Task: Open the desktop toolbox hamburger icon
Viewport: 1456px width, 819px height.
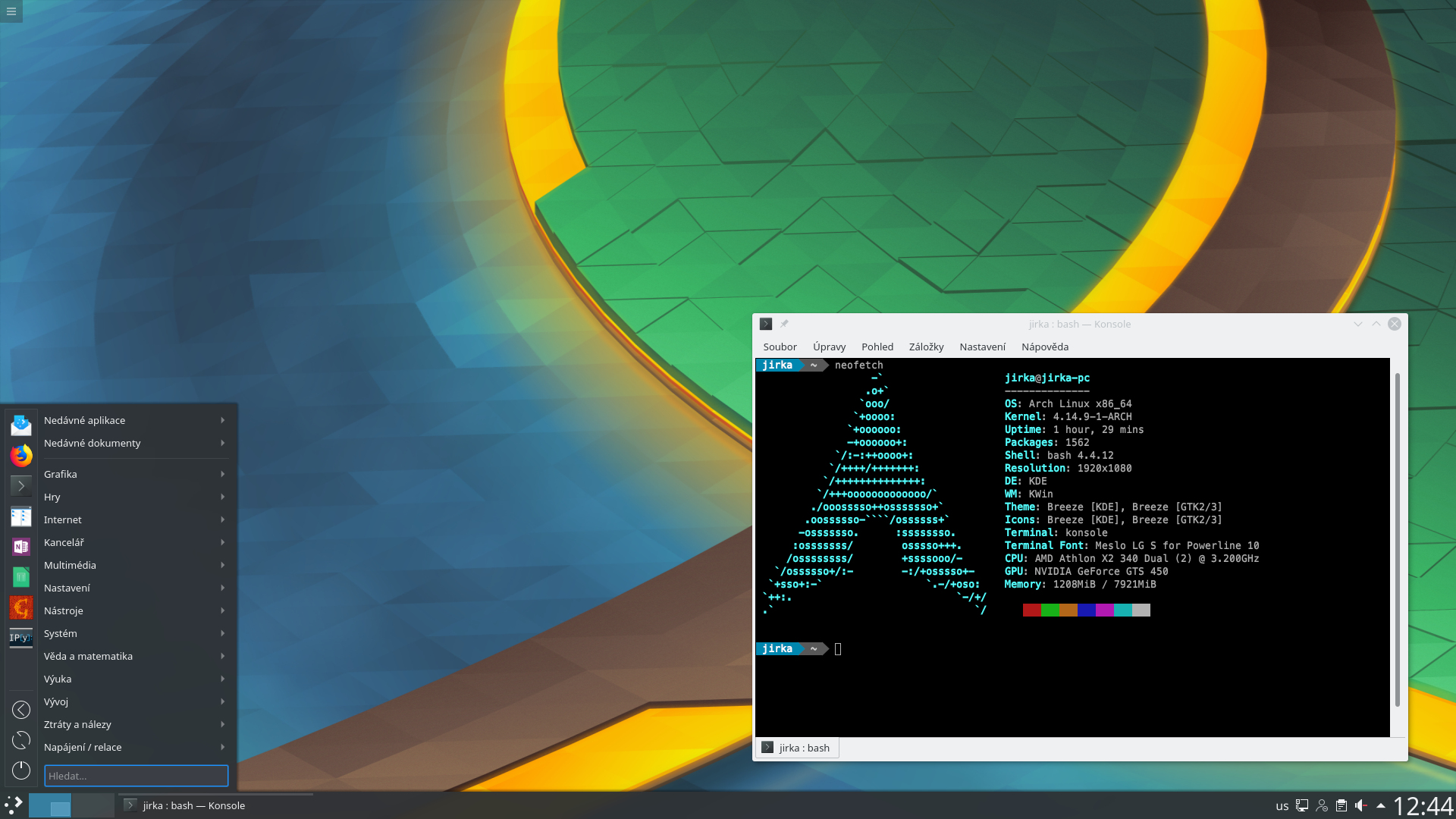Action: (x=11, y=11)
